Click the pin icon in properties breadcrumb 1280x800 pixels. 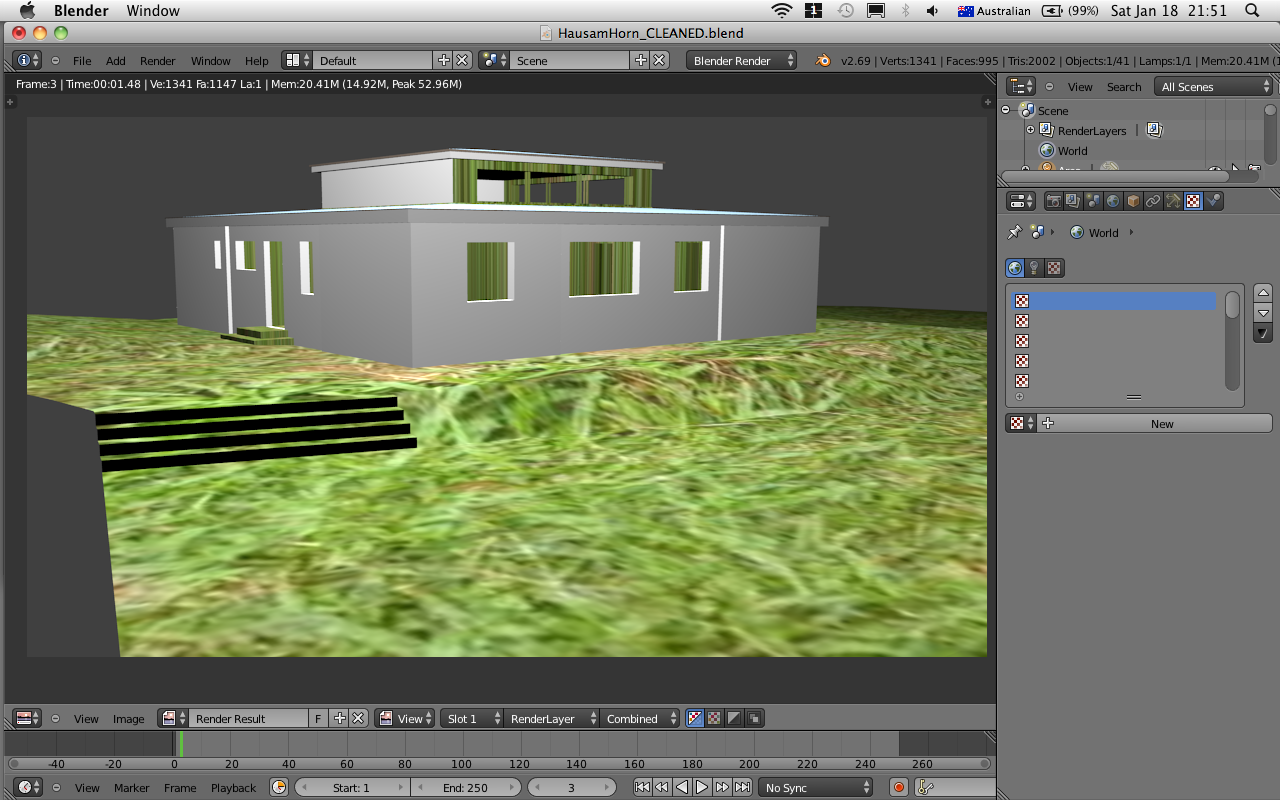(x=1014, y=233)
